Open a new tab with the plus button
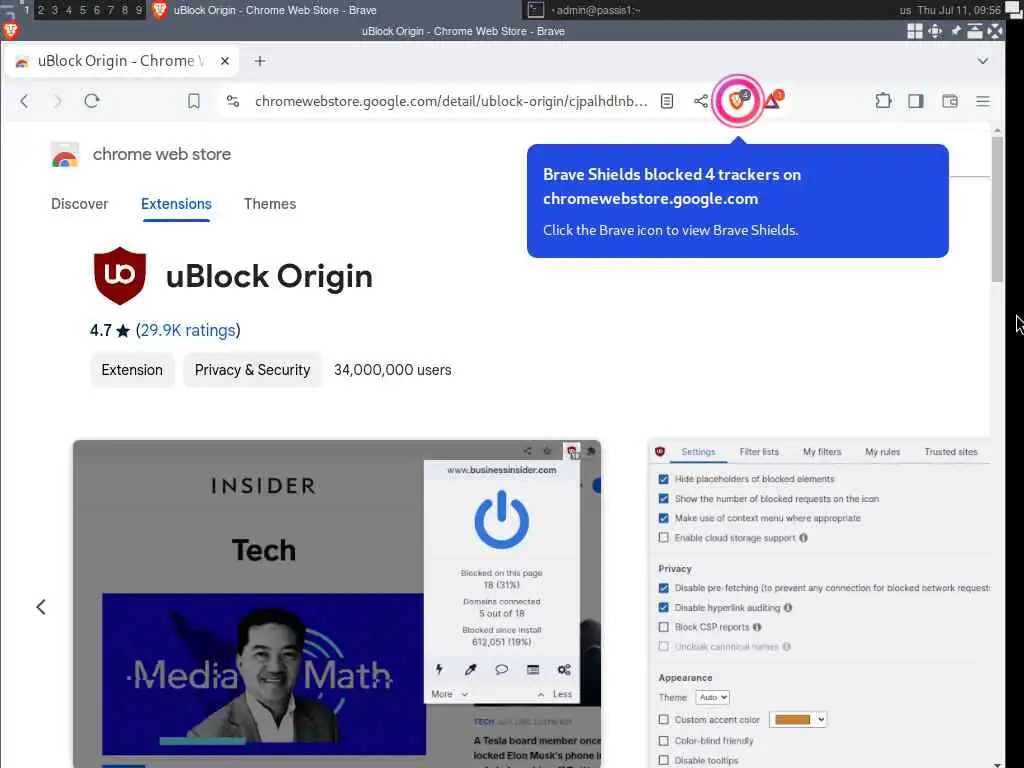 (260, 61)
